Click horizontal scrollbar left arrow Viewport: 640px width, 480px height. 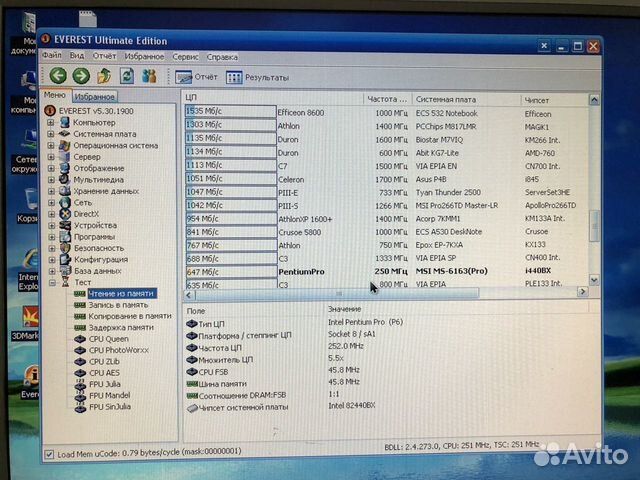189,295
